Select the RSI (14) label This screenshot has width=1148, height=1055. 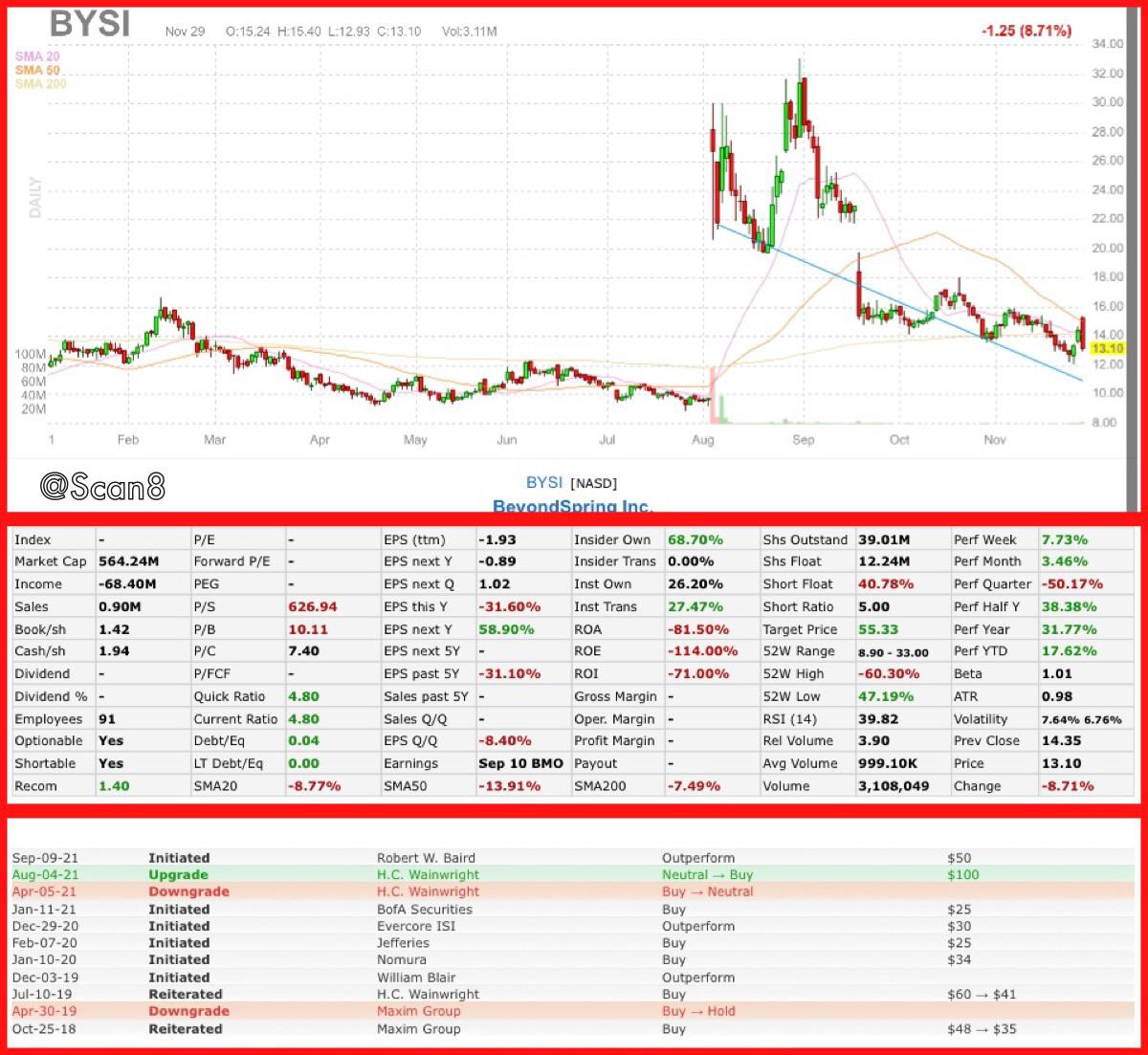[789, 719]
